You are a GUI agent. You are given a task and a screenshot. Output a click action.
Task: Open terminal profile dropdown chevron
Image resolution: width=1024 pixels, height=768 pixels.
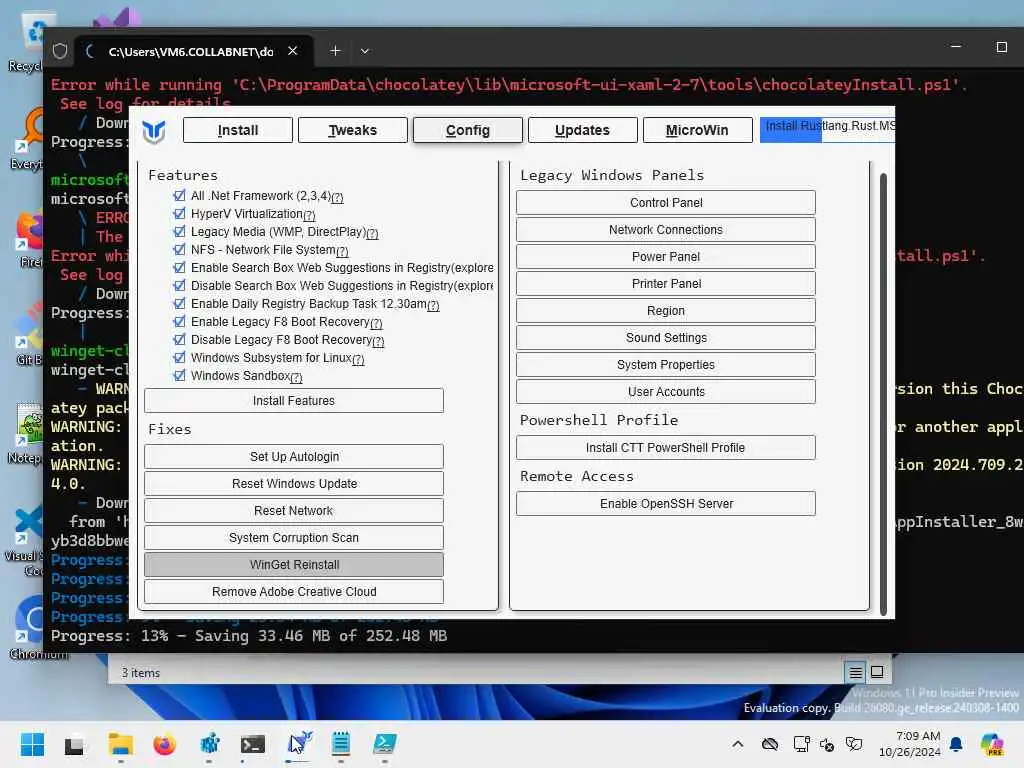point(365,51)
